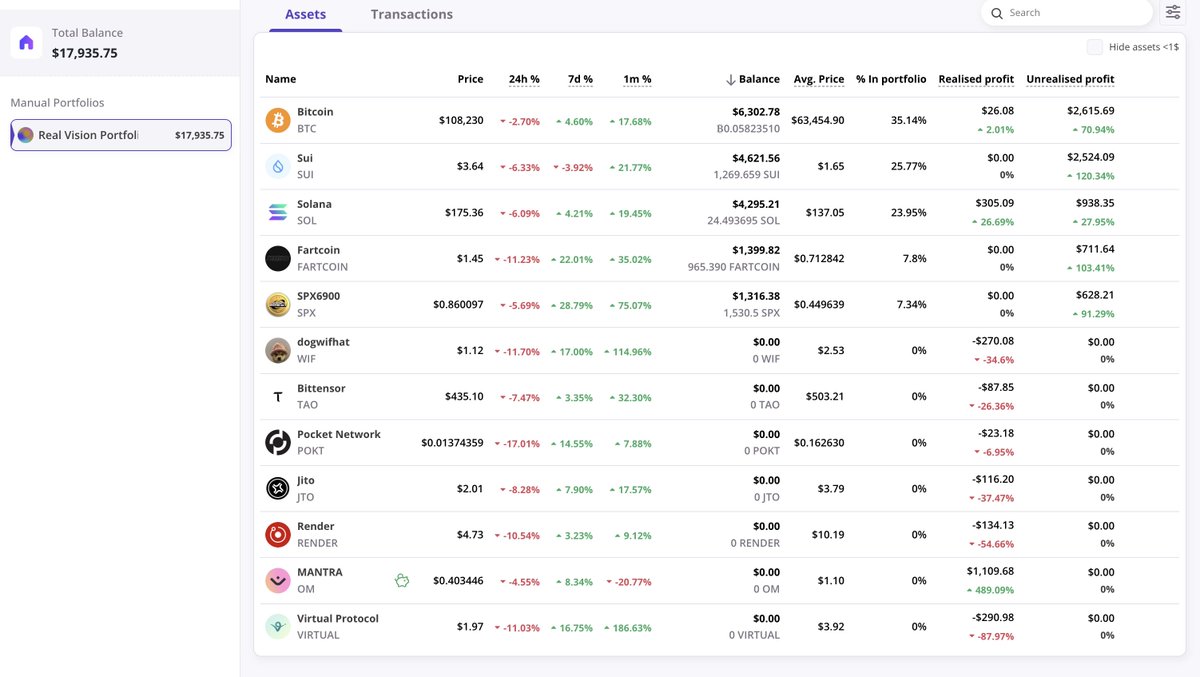Image resolution: width=1200 pixels, height=677 pixels.
Task: Click the Fartcoin logo icon
Action: click(x=278, y=258)
